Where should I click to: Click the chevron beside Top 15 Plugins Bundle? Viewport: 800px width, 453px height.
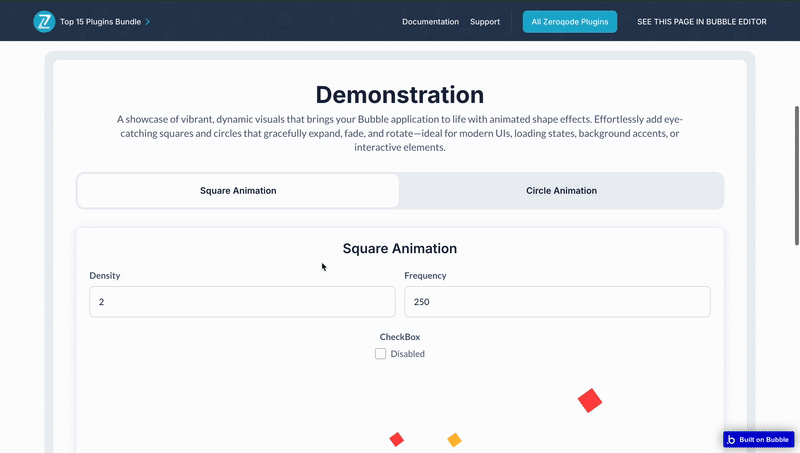(x=148, y=21)
